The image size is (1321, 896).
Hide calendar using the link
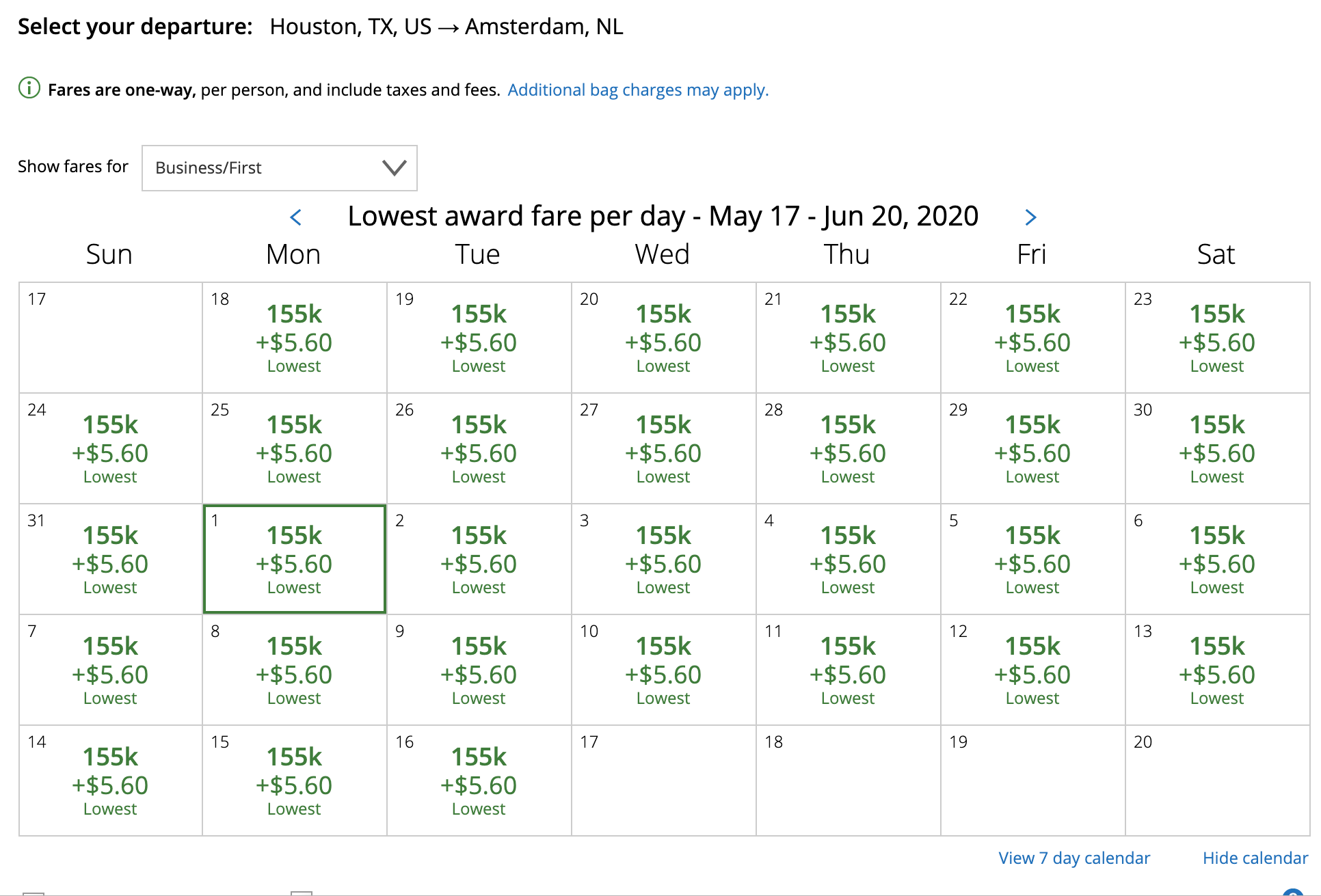(x=1255, y=858)
